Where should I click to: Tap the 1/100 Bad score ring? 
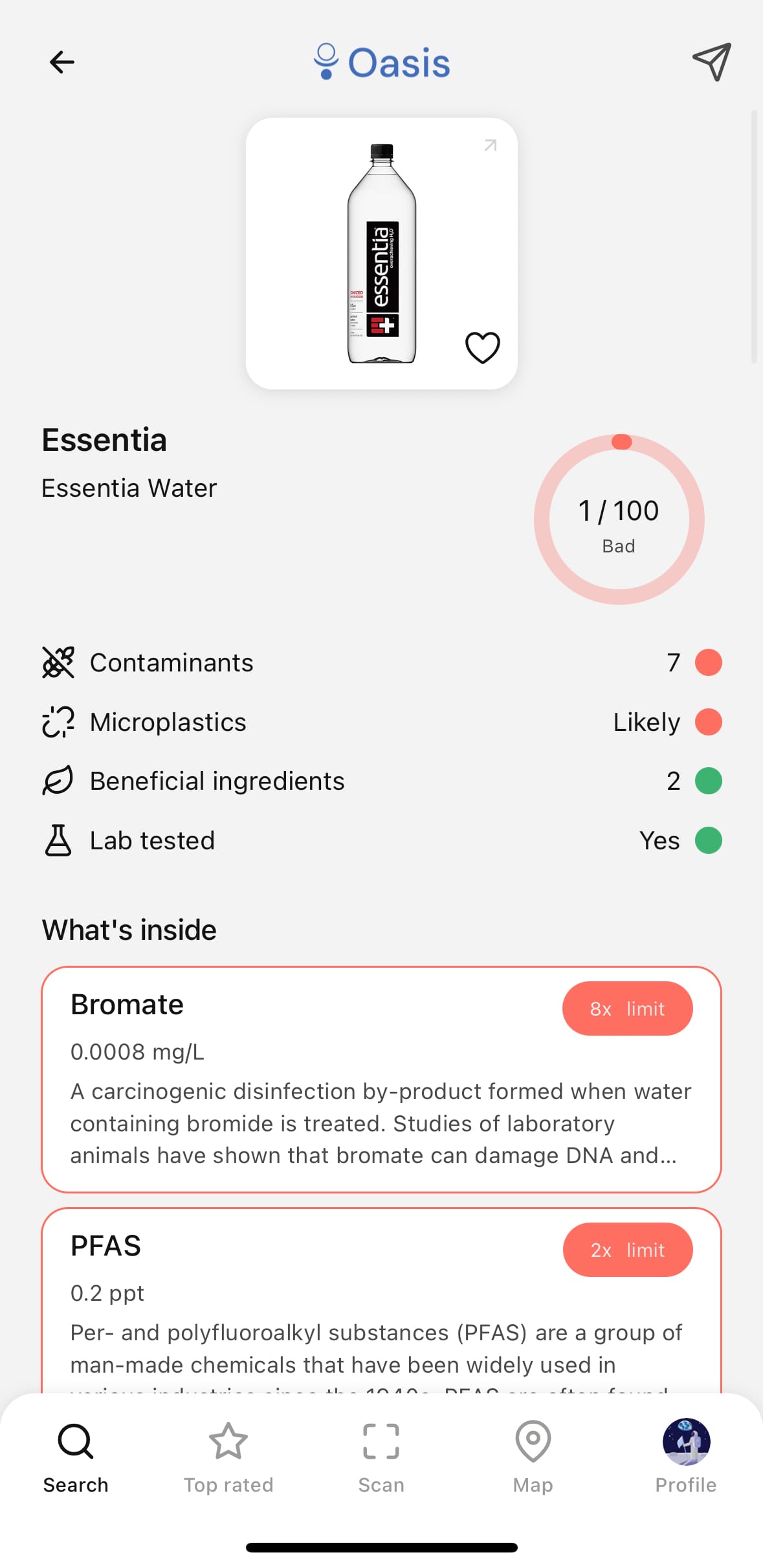[619, 519]
